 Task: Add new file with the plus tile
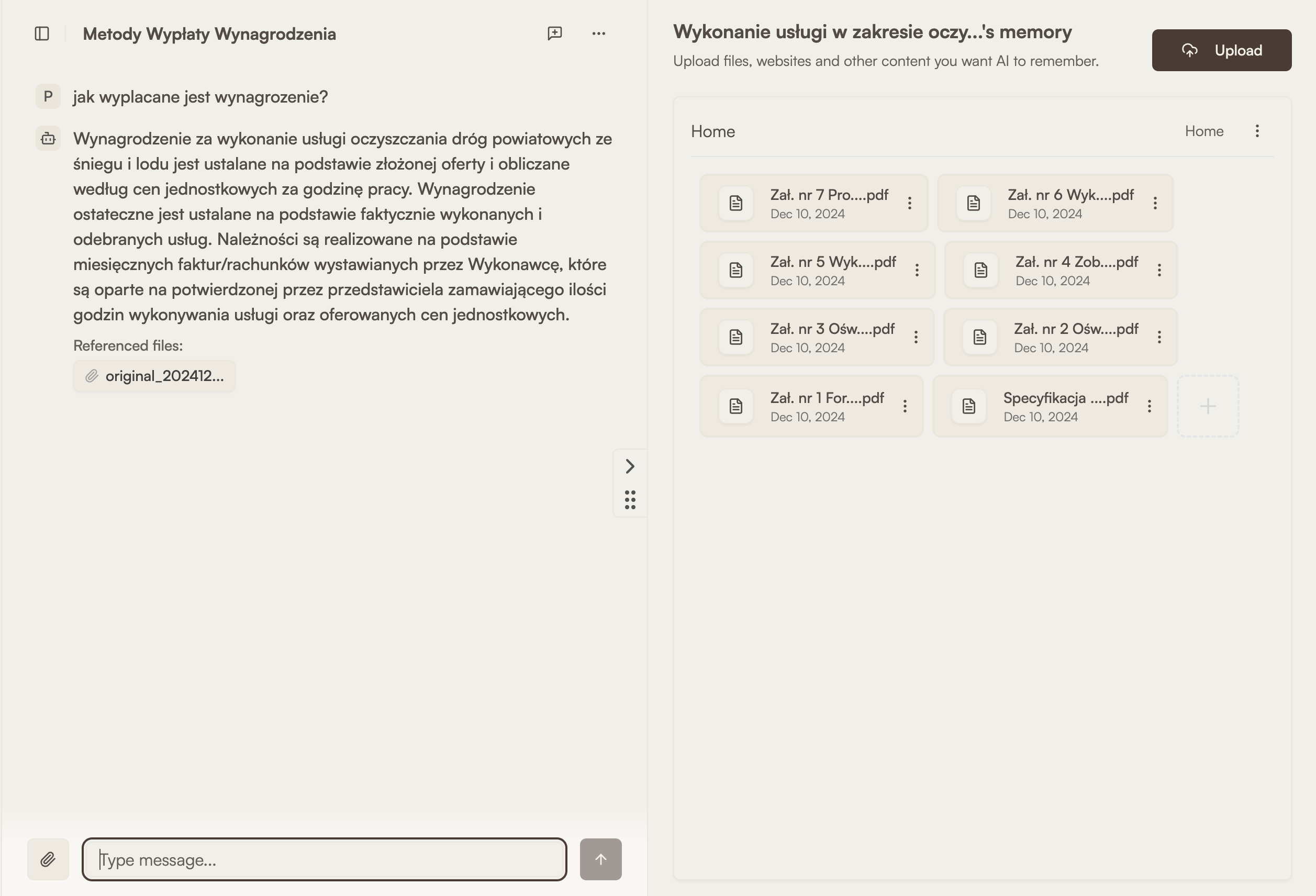(x=1208, y=406)
